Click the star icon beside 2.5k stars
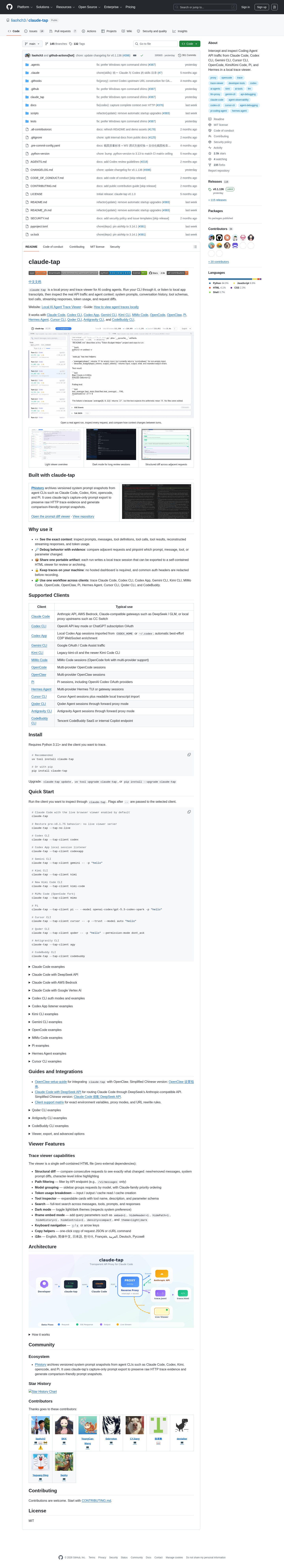 pyautogui.click(x=210, y=153)
